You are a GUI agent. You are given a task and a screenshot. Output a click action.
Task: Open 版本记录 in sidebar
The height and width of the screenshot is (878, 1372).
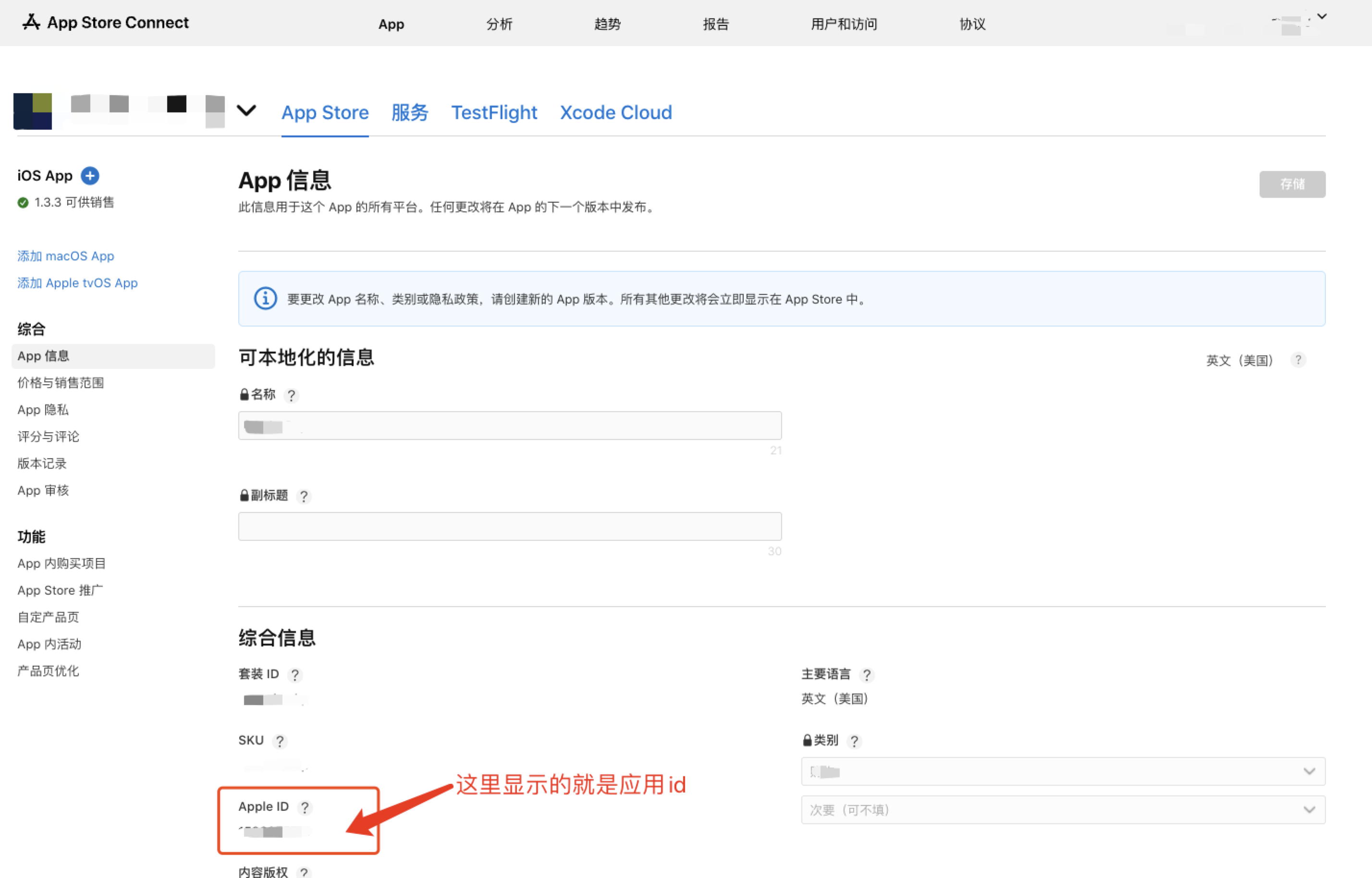(42, 463)
